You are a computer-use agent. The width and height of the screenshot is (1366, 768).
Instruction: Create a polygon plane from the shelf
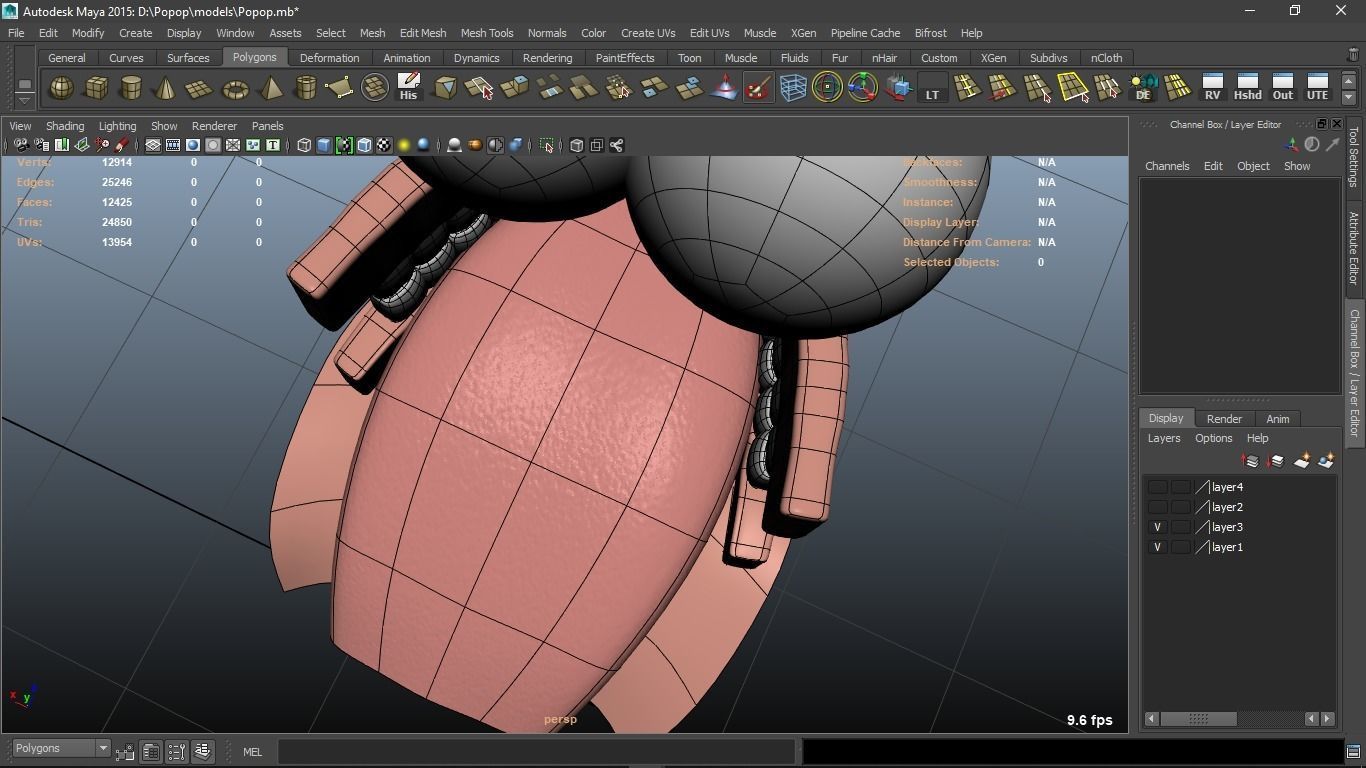pos(200,89)
